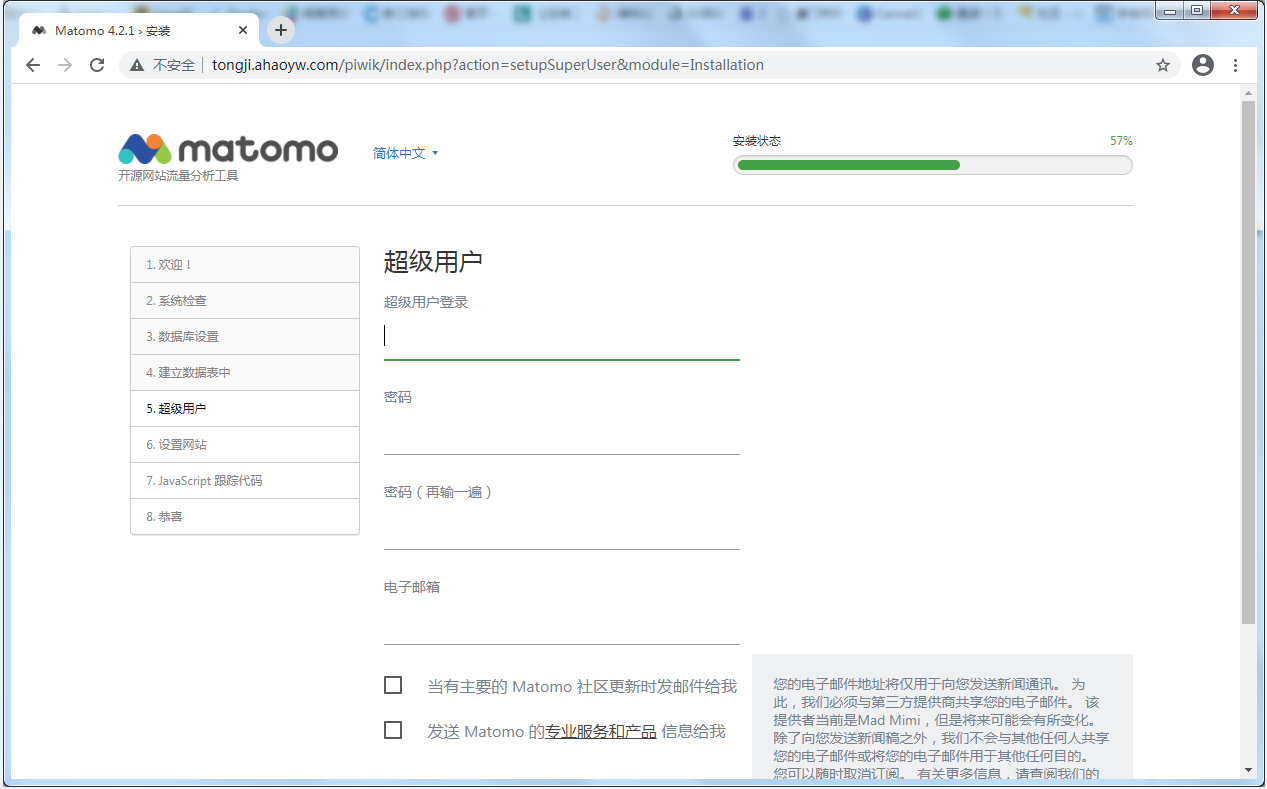Viewport: 1267px width, 789px height.
Task: Open a new tab with the plus button
Action: coord(281,30)
